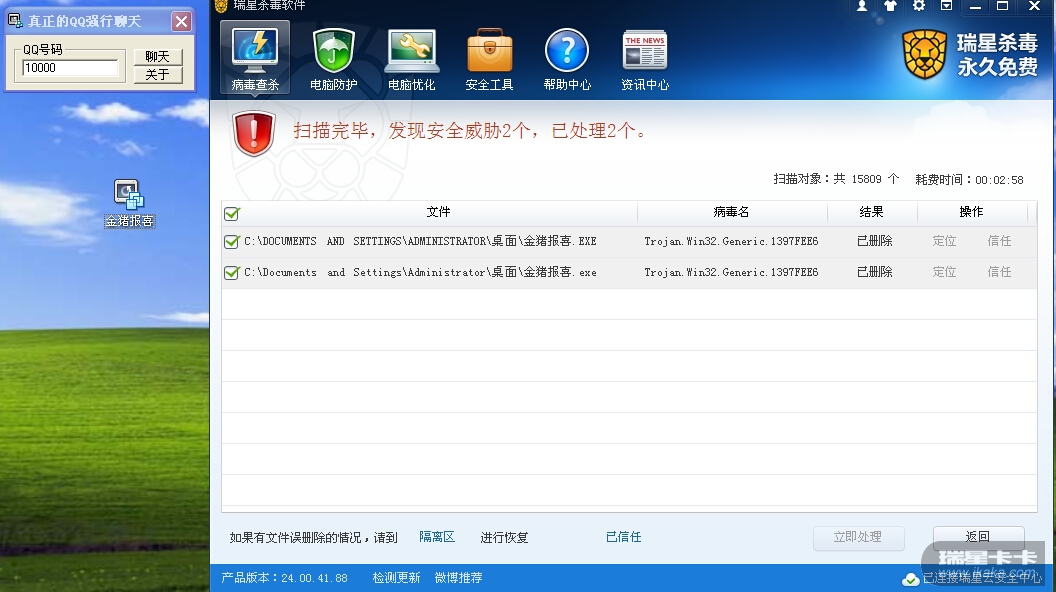Click 检测更新 in status bar
1056x592 pixels.
396,578
